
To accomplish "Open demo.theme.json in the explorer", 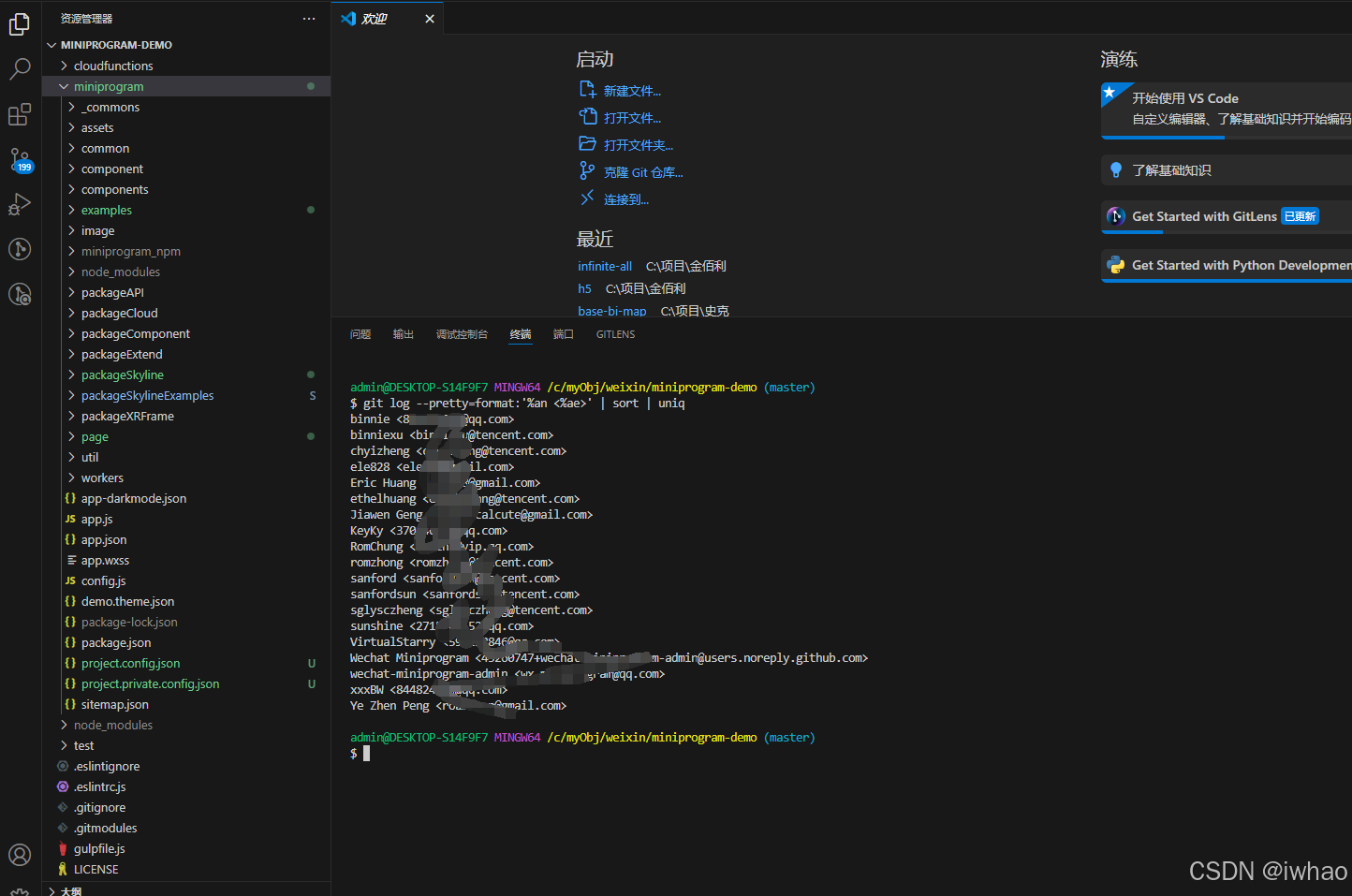I will [127, 601].
